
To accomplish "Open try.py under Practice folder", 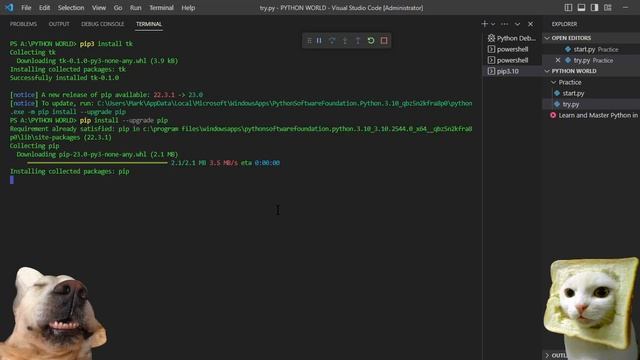I will click(591, 104).
